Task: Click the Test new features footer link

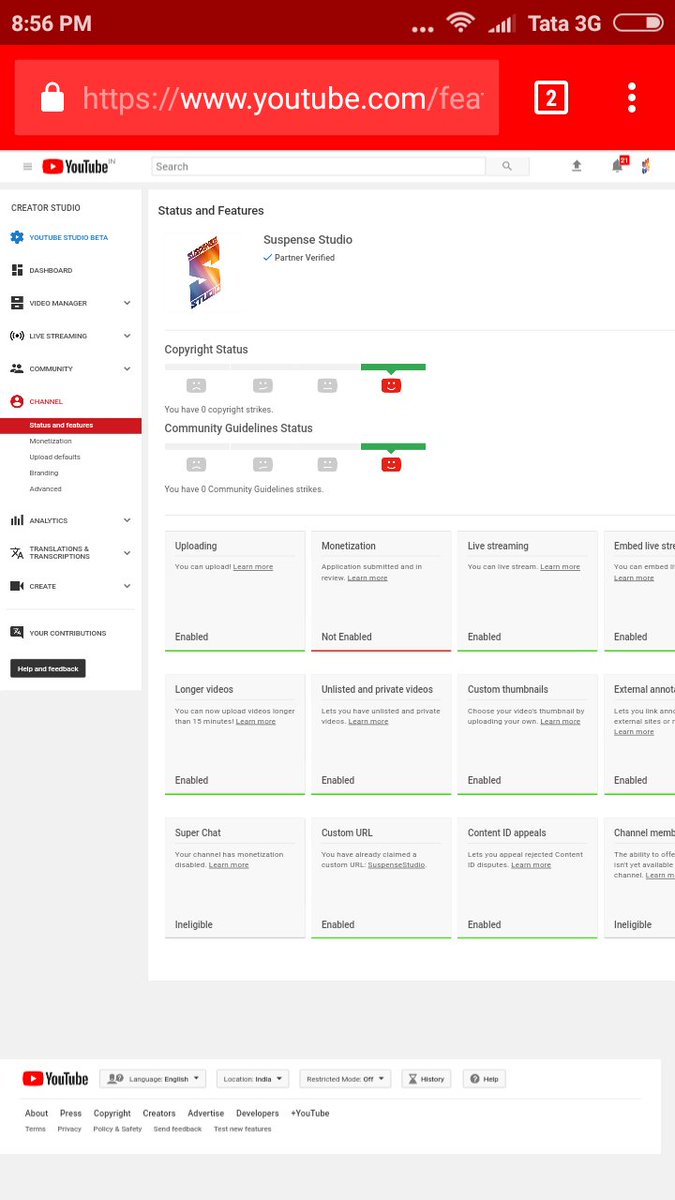Action: 242,1129
